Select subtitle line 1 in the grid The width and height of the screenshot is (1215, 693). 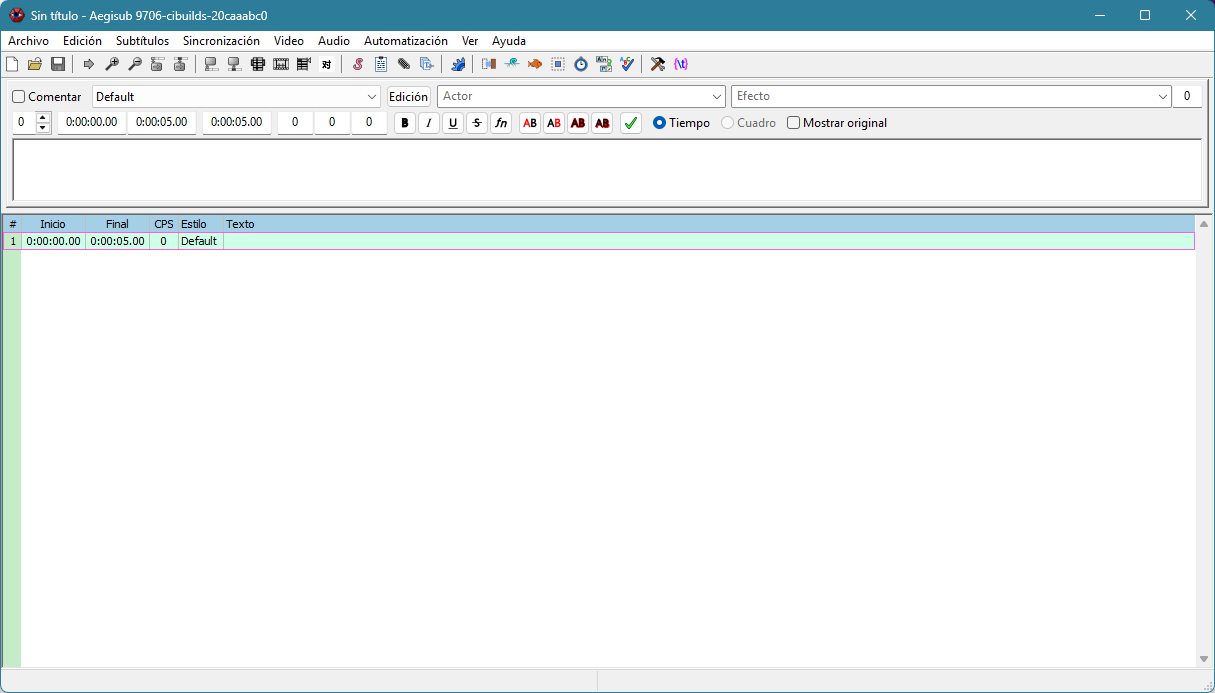[599, 241]
